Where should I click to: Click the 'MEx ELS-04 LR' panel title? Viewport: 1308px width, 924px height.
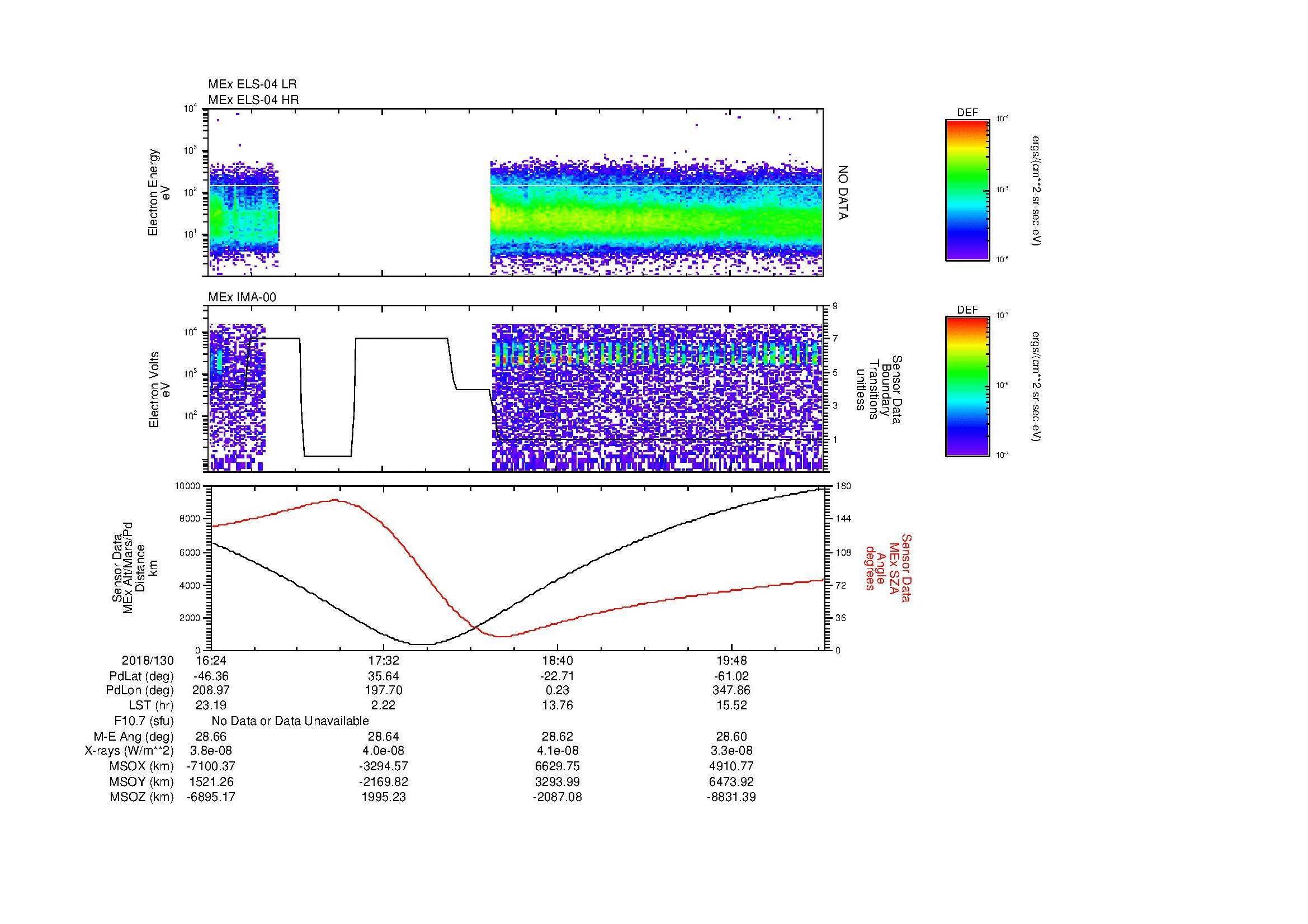pyautogui.click(x=252, y=84)
